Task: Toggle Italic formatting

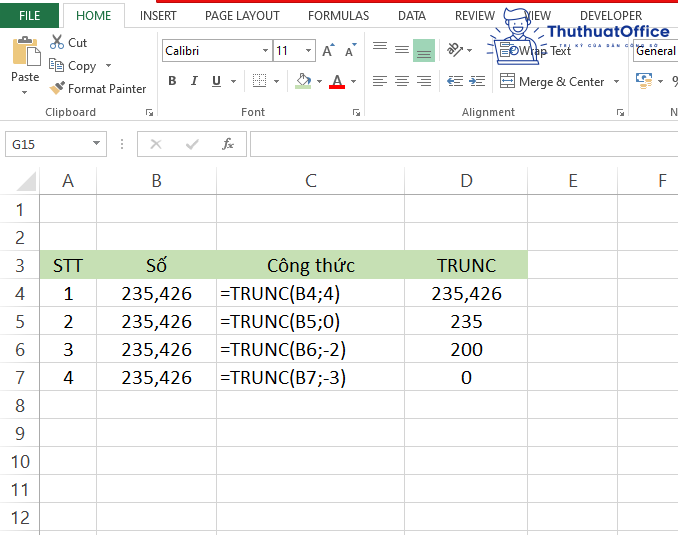Action: 194,81
